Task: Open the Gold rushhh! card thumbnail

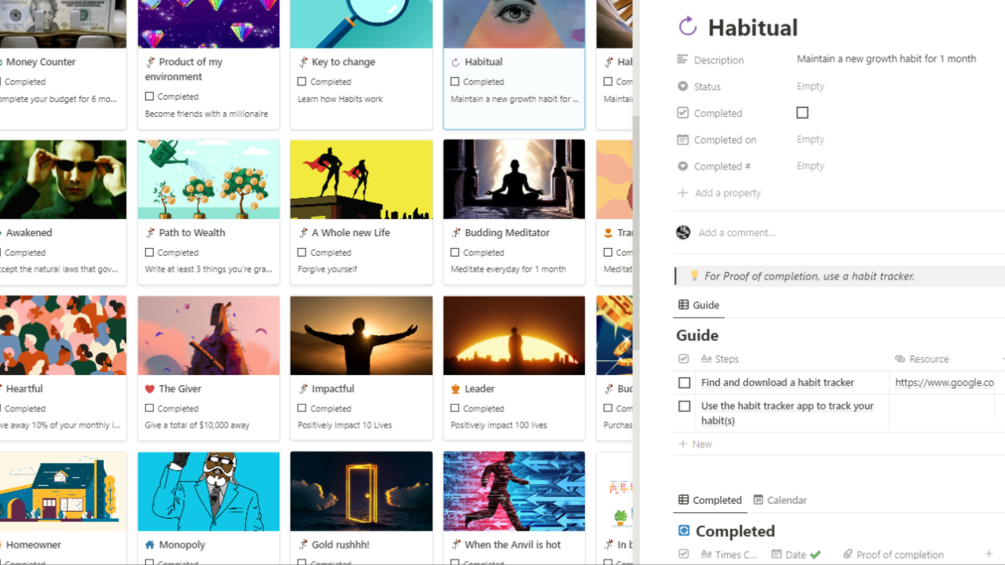Action: [x=361, y=491]
